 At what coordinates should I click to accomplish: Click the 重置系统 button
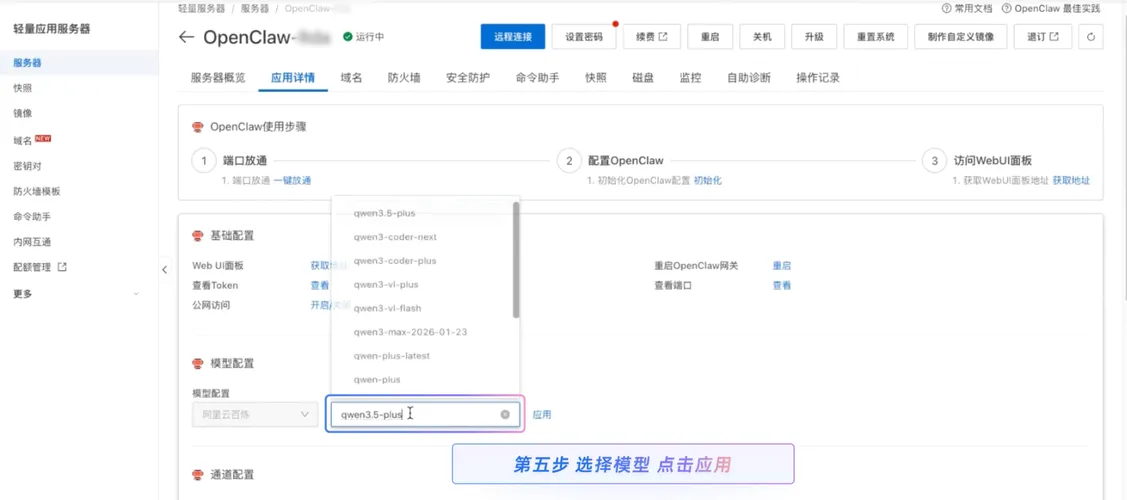pyautogui.click(x=875, y=37)
